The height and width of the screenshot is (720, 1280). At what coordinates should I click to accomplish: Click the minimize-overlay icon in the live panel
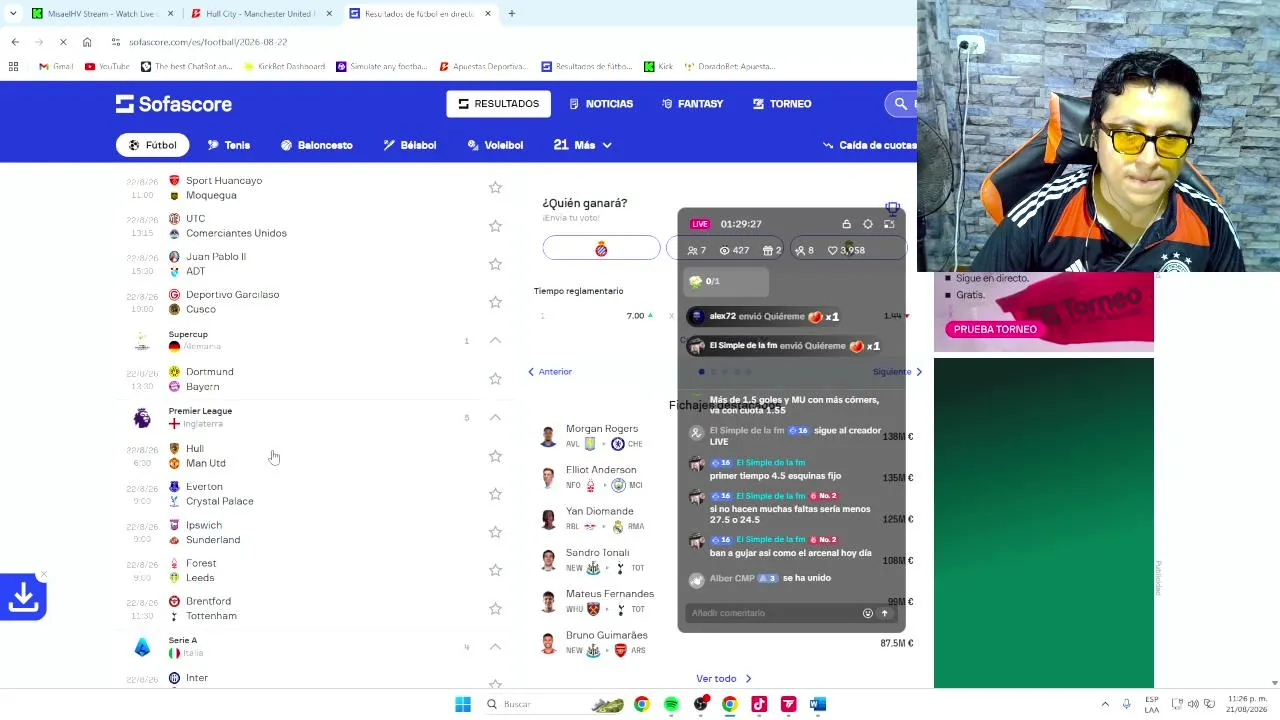[889, 224]
